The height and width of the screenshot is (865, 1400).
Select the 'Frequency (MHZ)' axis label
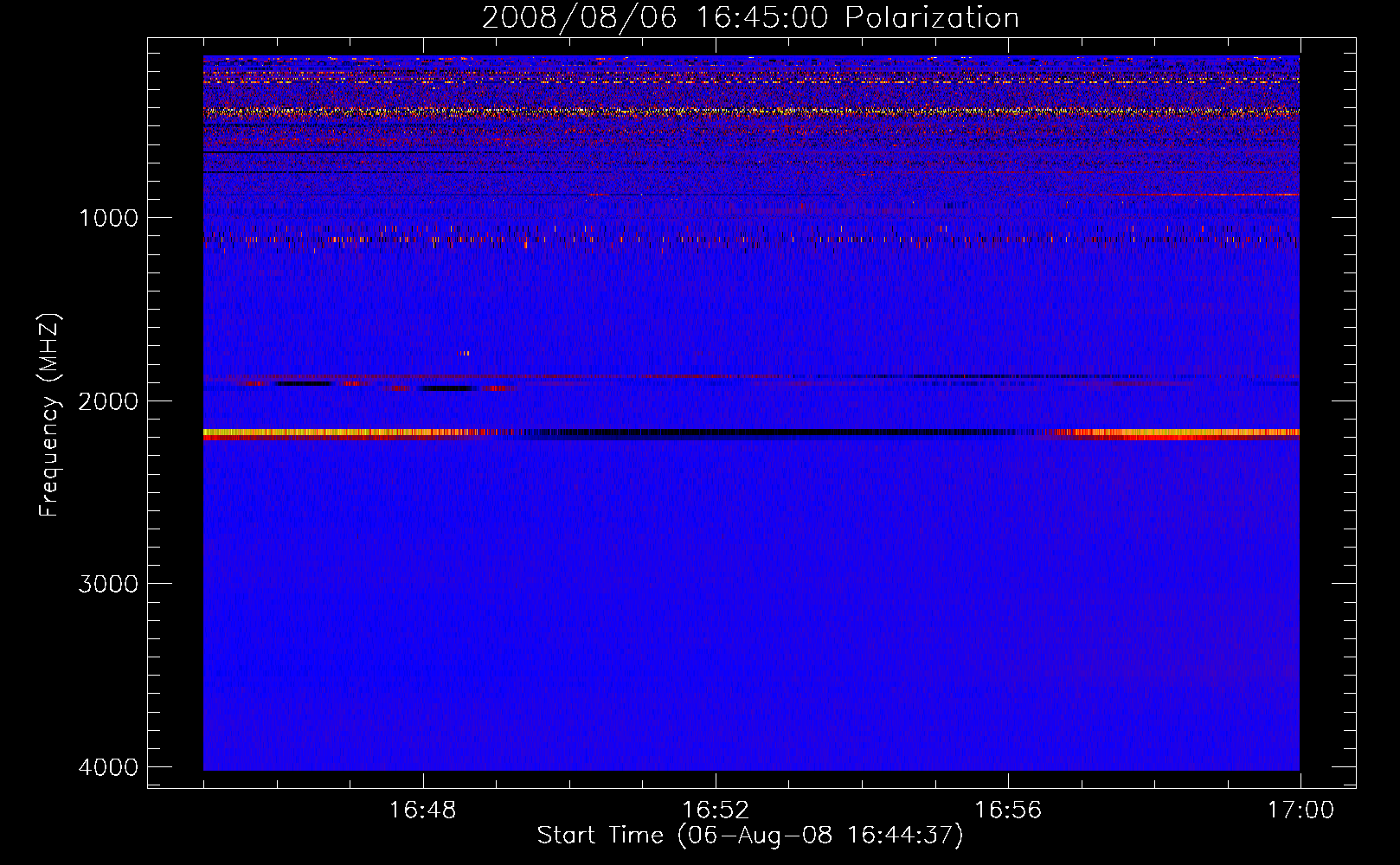(50, 414)
